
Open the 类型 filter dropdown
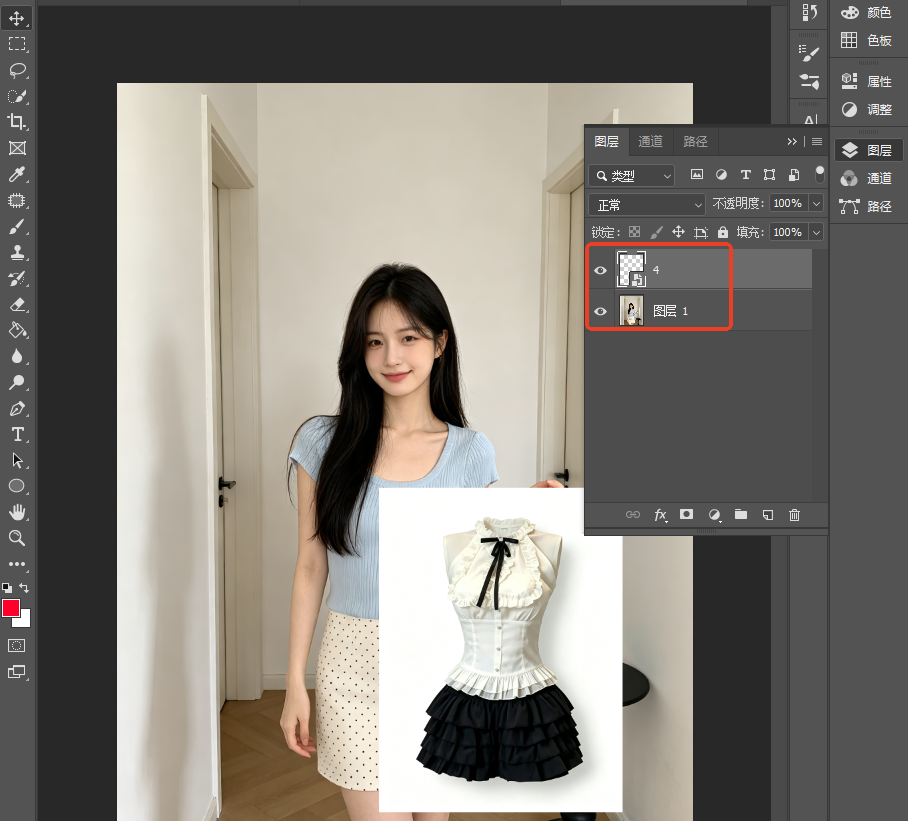632,175
